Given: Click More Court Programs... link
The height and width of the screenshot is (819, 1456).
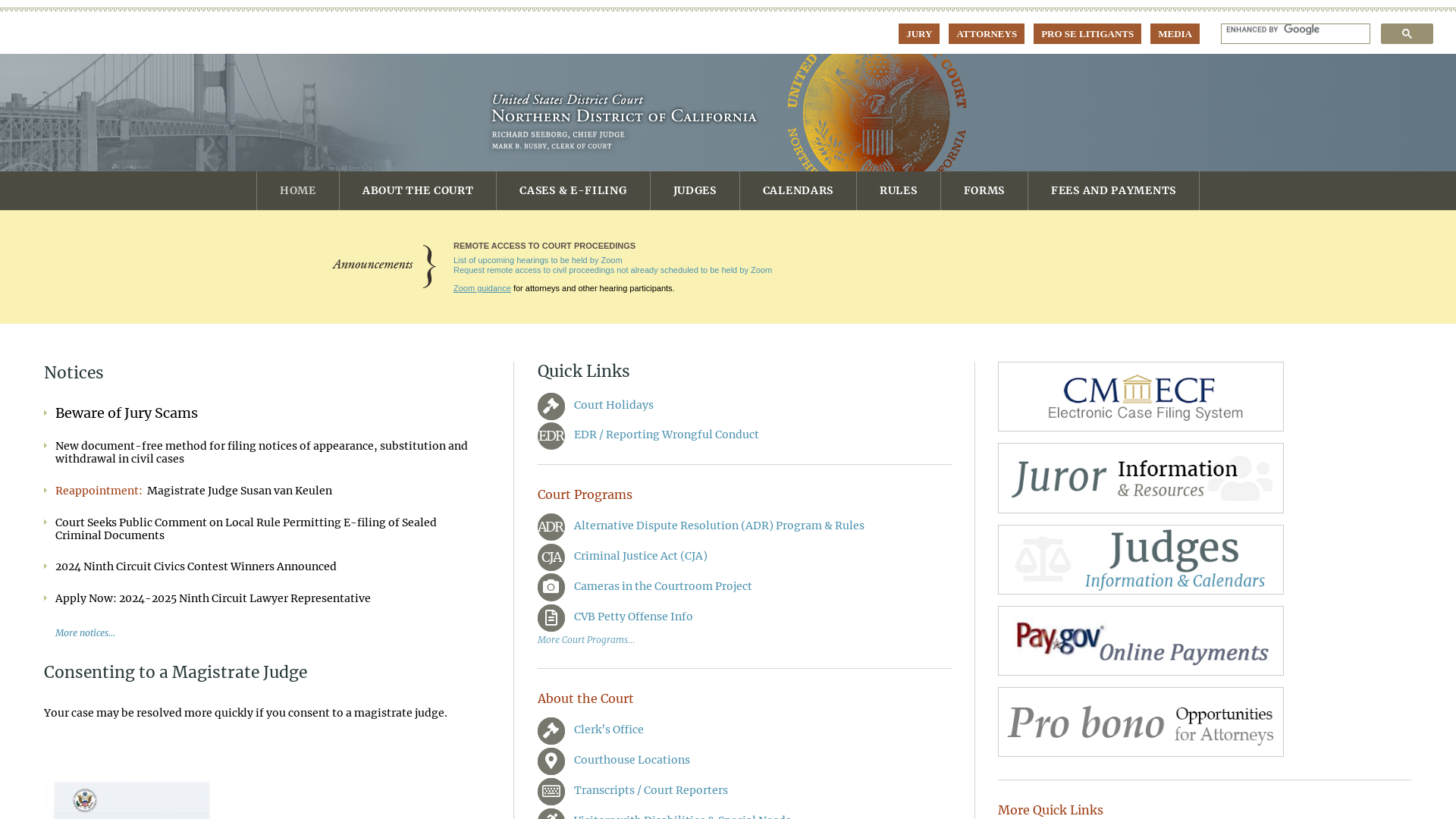Looking at the screenshot, I should [586, 640].
